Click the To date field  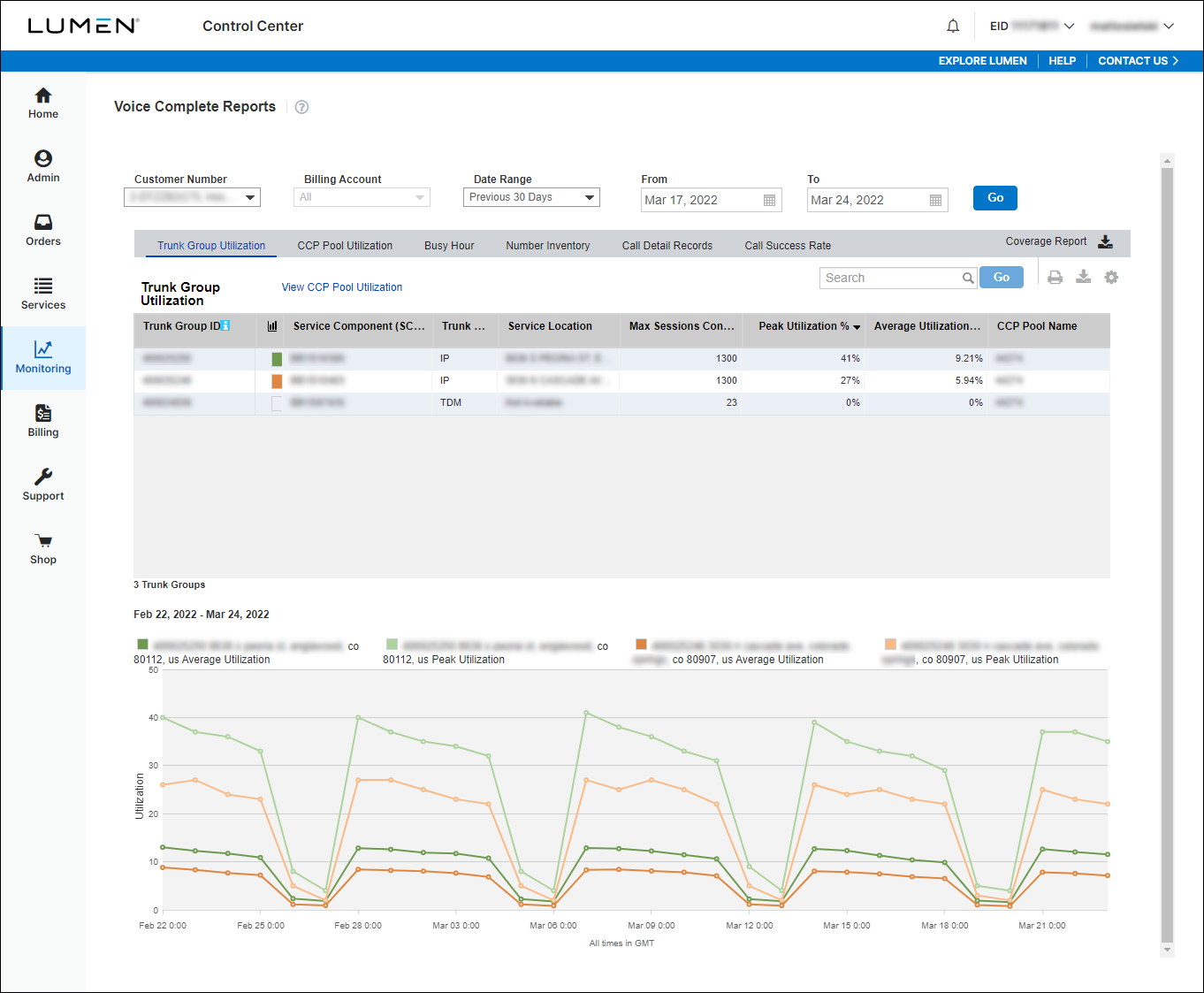[x=878, y=201]
